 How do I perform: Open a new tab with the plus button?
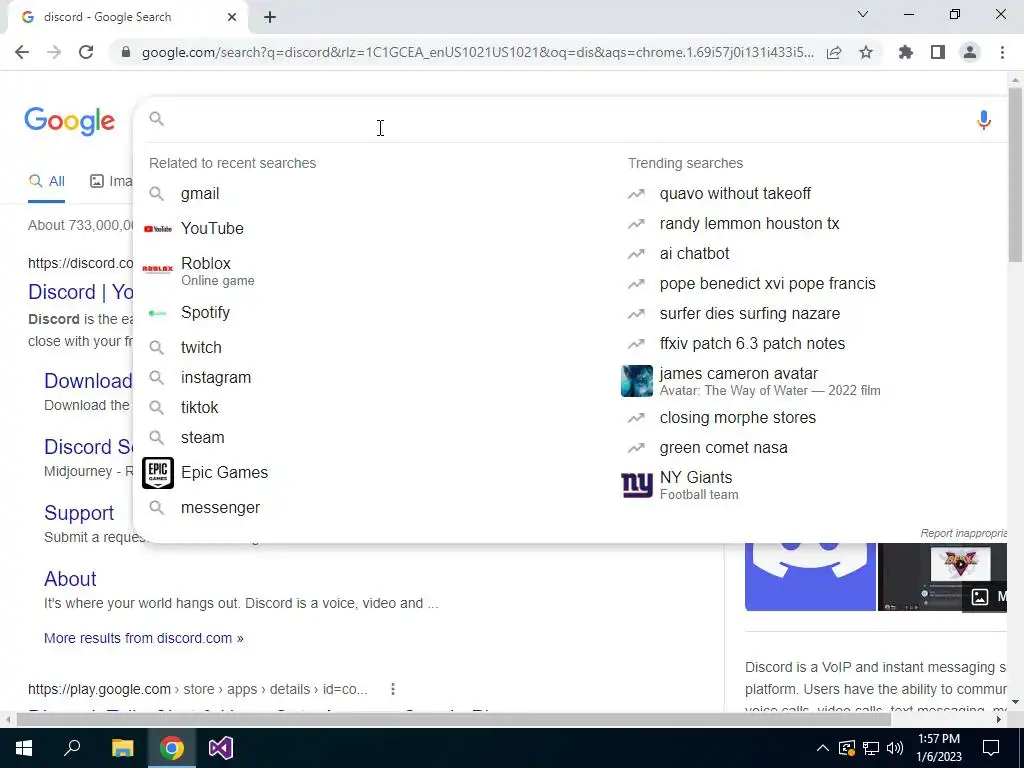click(270, 17)
